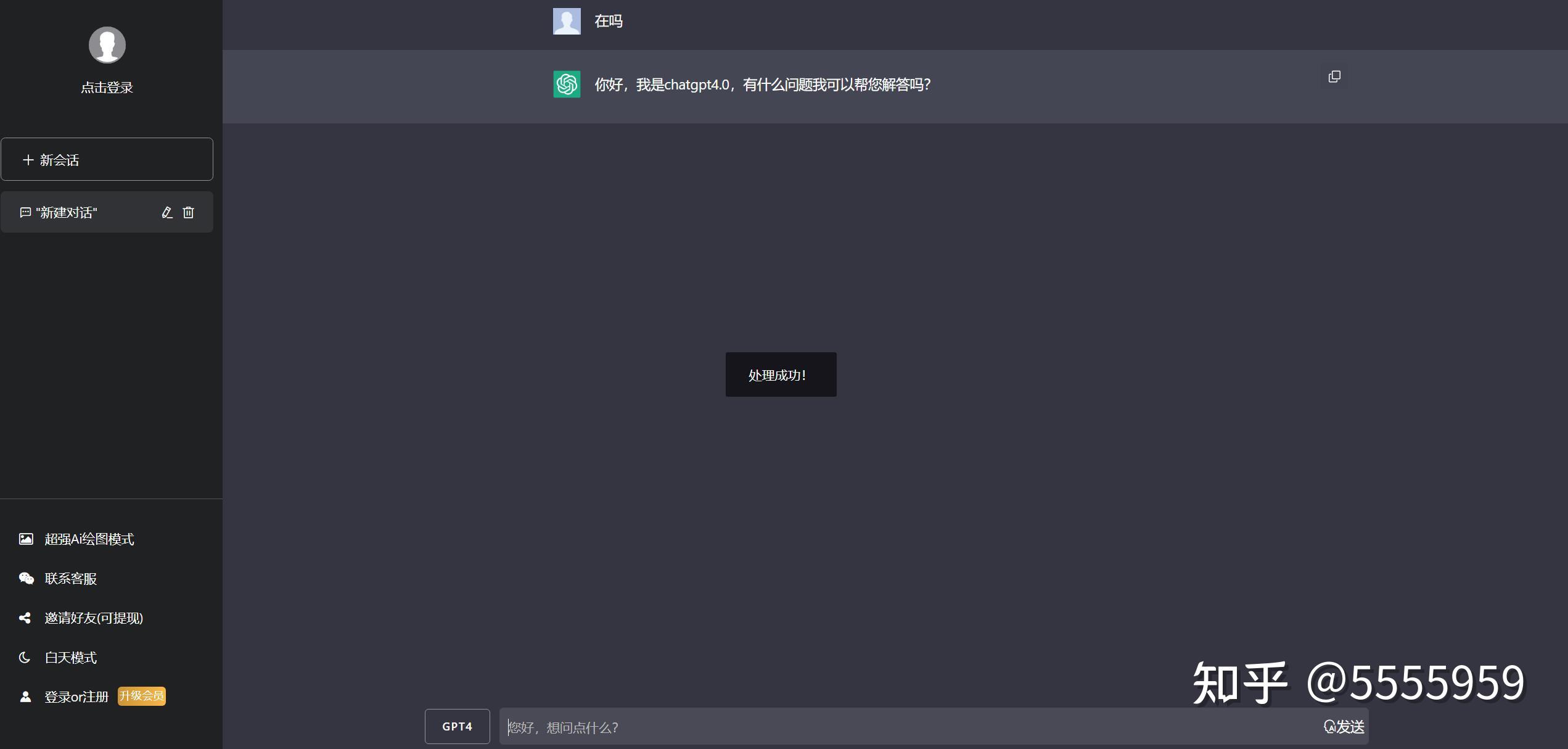Click the chat bubble icon beside 新建对话

(x=25, y=212)
